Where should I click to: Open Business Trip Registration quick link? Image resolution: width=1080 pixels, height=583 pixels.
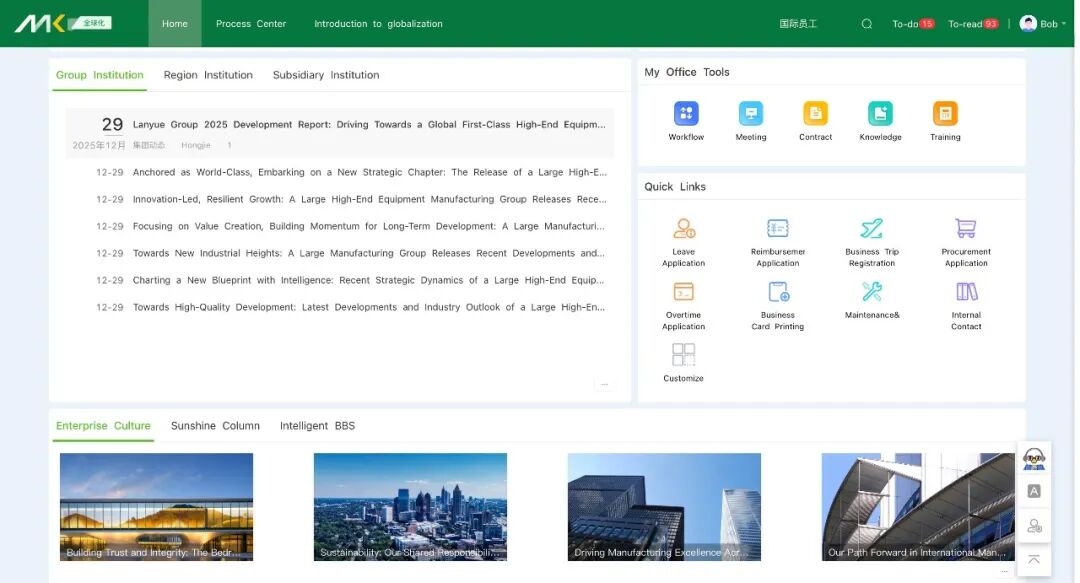tap(871, 229)
